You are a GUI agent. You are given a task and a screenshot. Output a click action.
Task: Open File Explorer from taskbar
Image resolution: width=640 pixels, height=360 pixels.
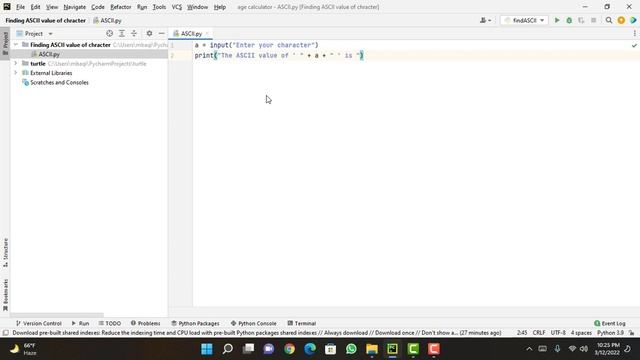(372, 349)
